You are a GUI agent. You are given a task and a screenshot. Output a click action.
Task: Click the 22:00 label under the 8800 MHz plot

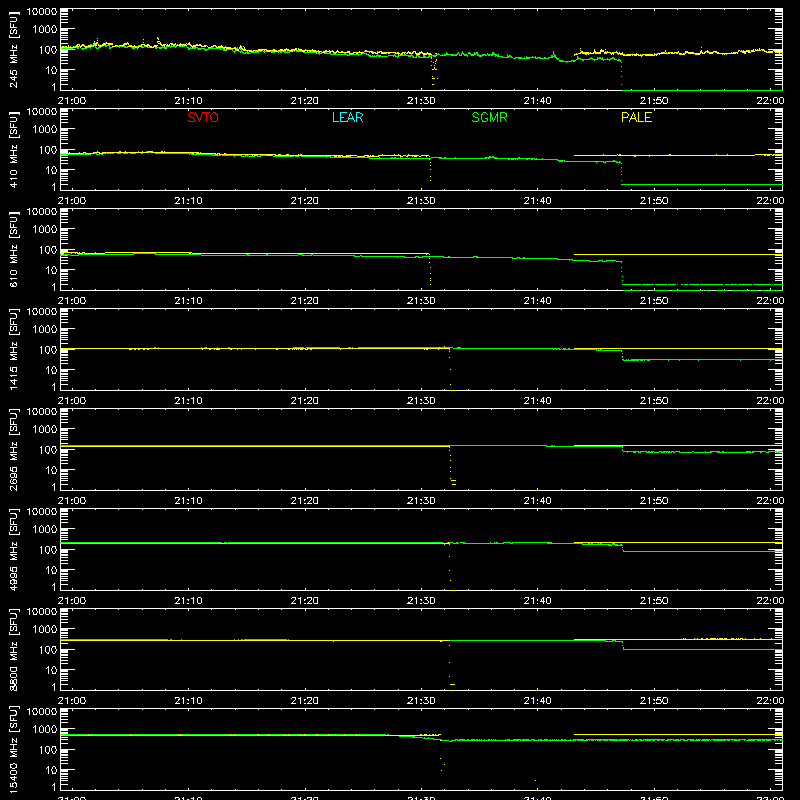[x=770, y=701]
